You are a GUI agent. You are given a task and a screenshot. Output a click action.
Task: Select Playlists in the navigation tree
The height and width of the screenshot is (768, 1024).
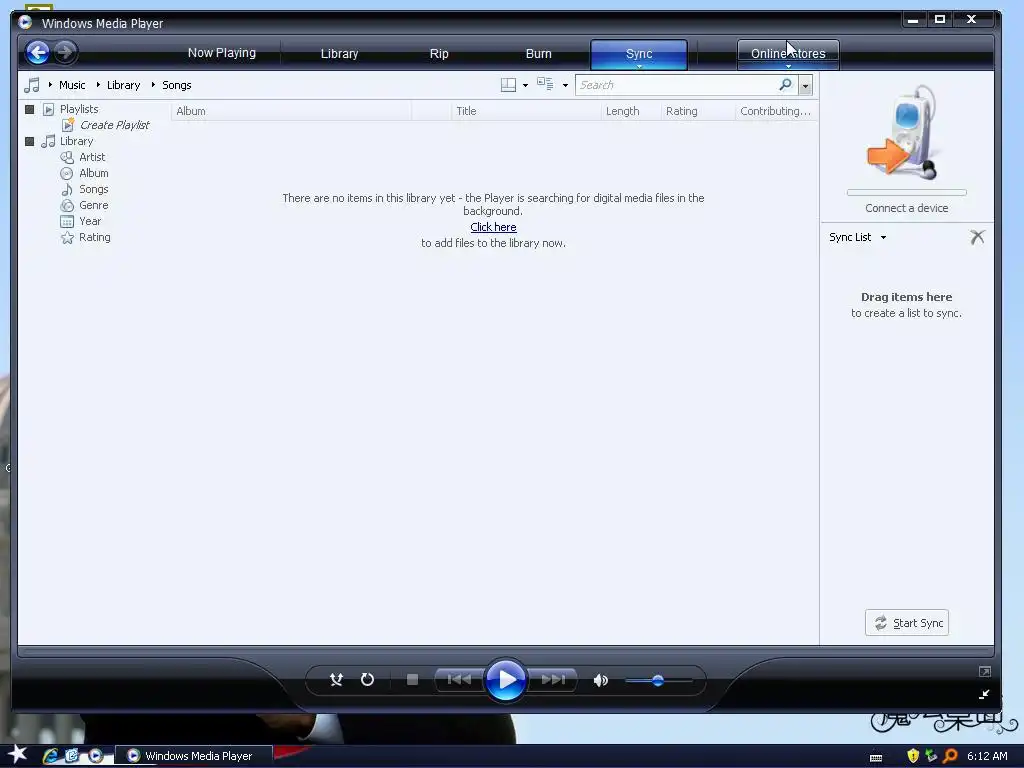(x=79, y=109)
